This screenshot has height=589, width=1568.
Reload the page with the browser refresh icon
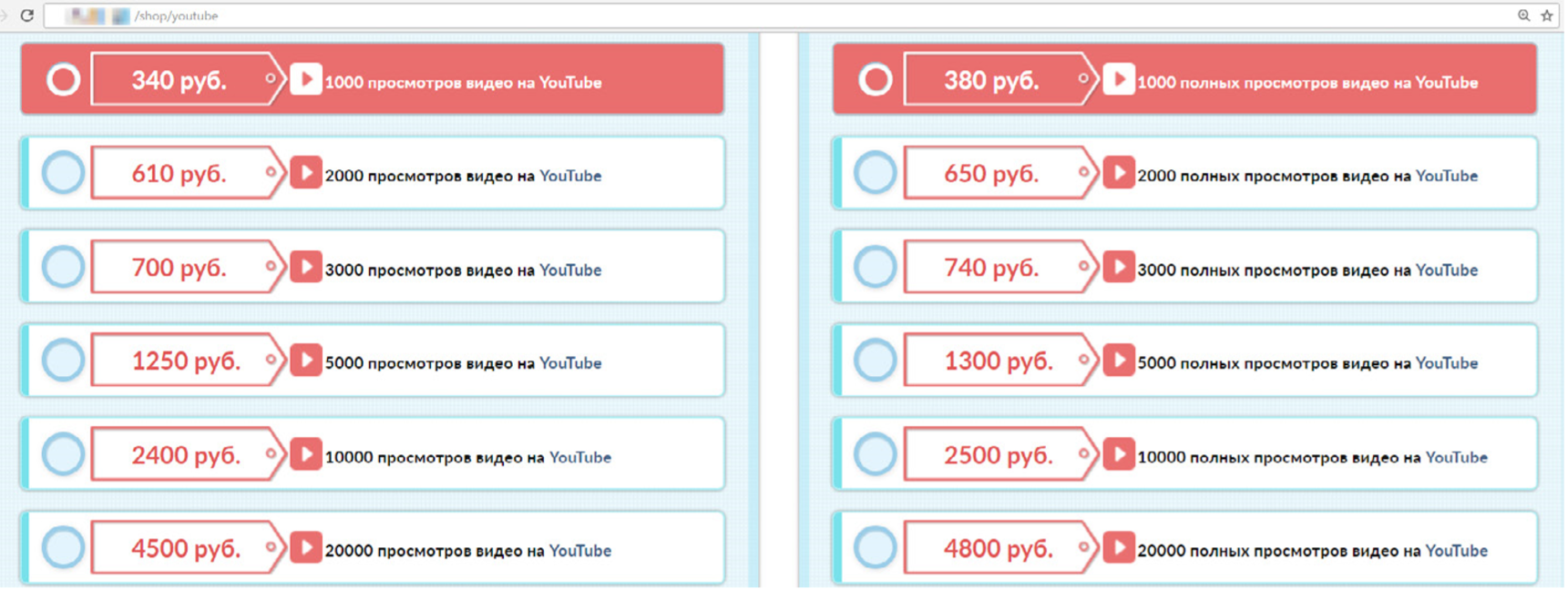27,15
